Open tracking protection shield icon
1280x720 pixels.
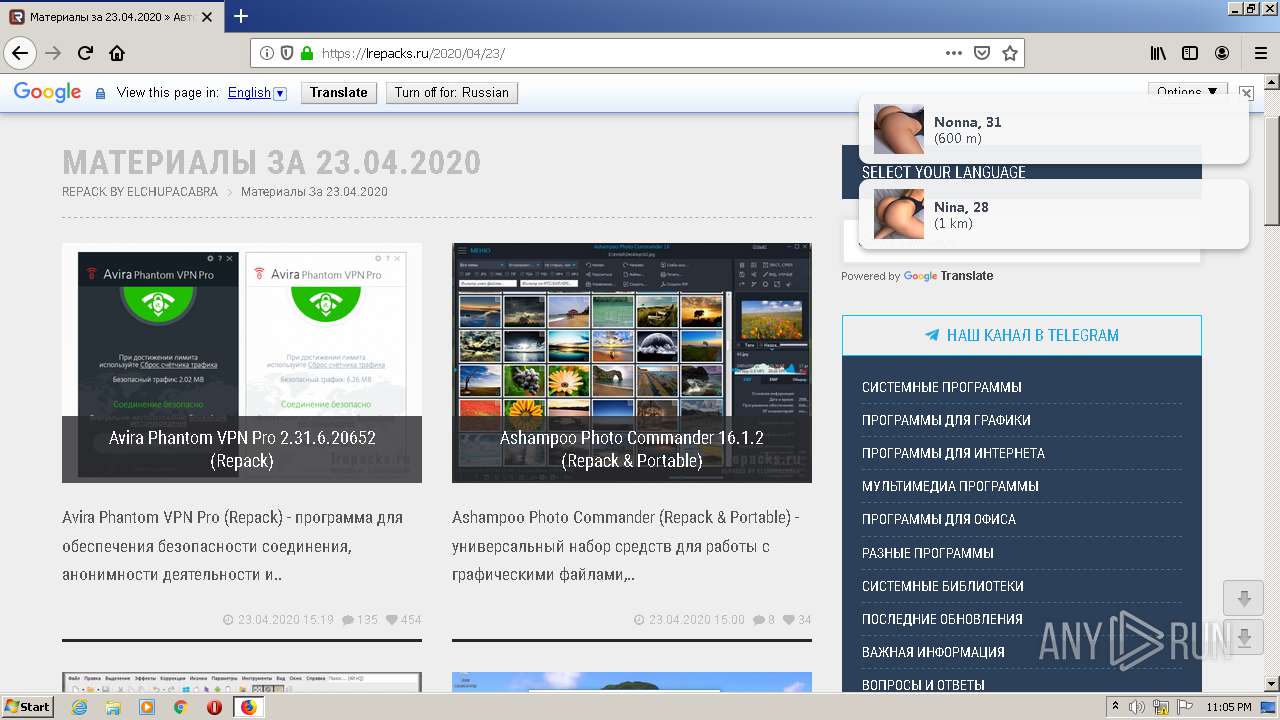287,53
